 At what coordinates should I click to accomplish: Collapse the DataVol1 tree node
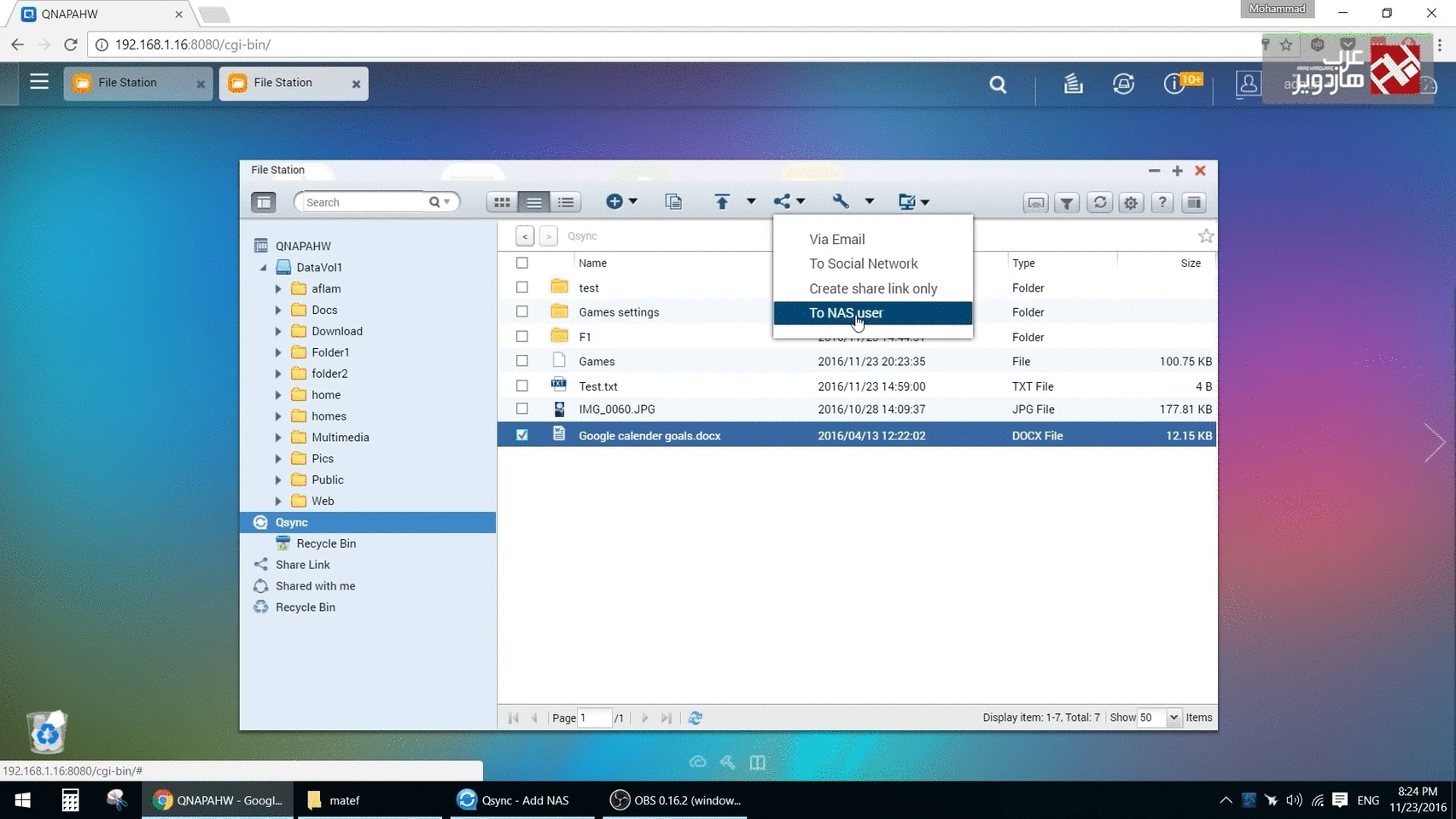coord(264,267)
